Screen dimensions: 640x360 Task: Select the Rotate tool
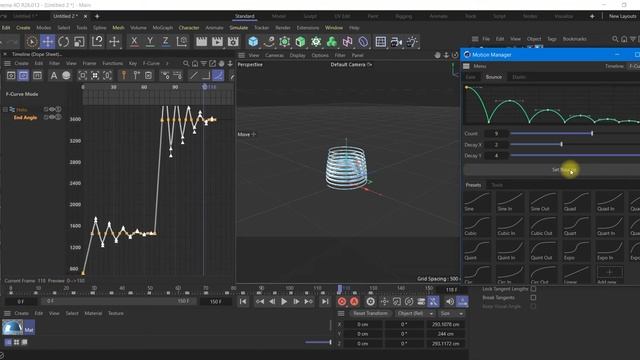[x=63, y=42]
